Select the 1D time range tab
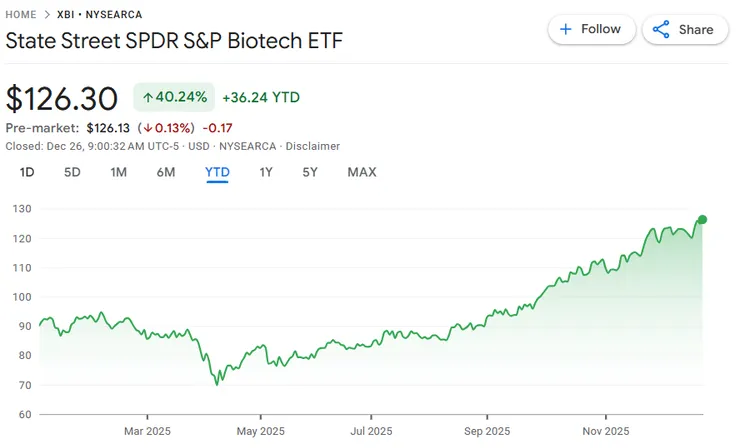The image size is (740, 448). click(27, 172)
